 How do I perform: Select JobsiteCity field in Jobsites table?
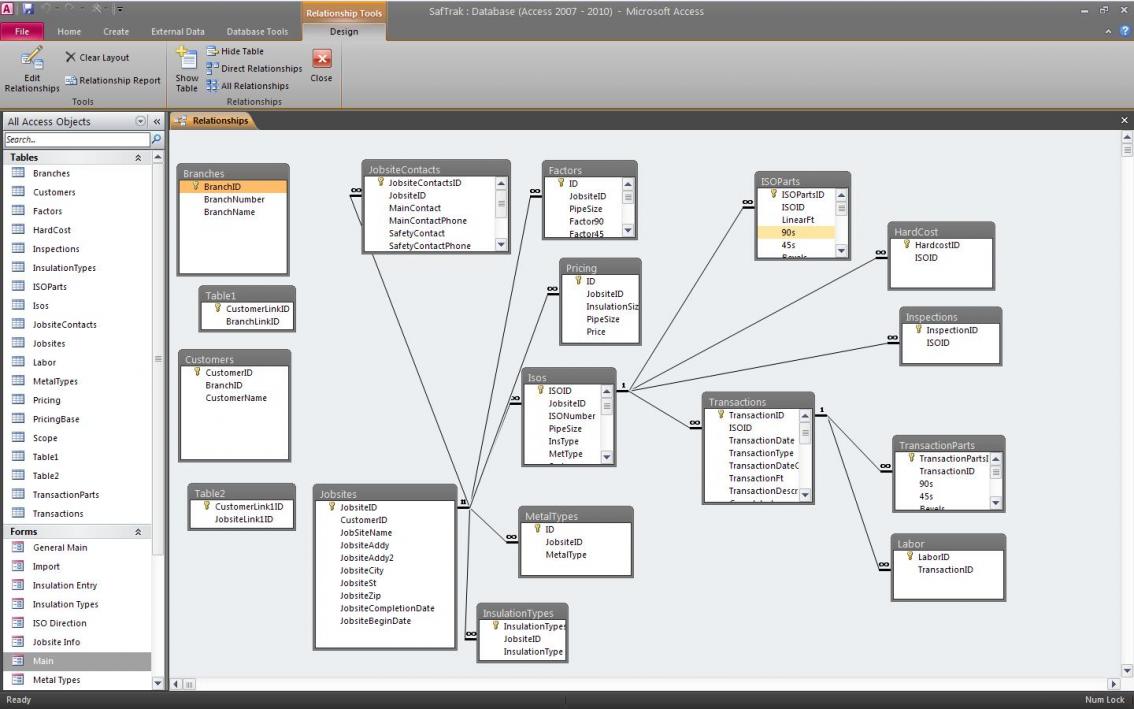(x=362, y=570)
